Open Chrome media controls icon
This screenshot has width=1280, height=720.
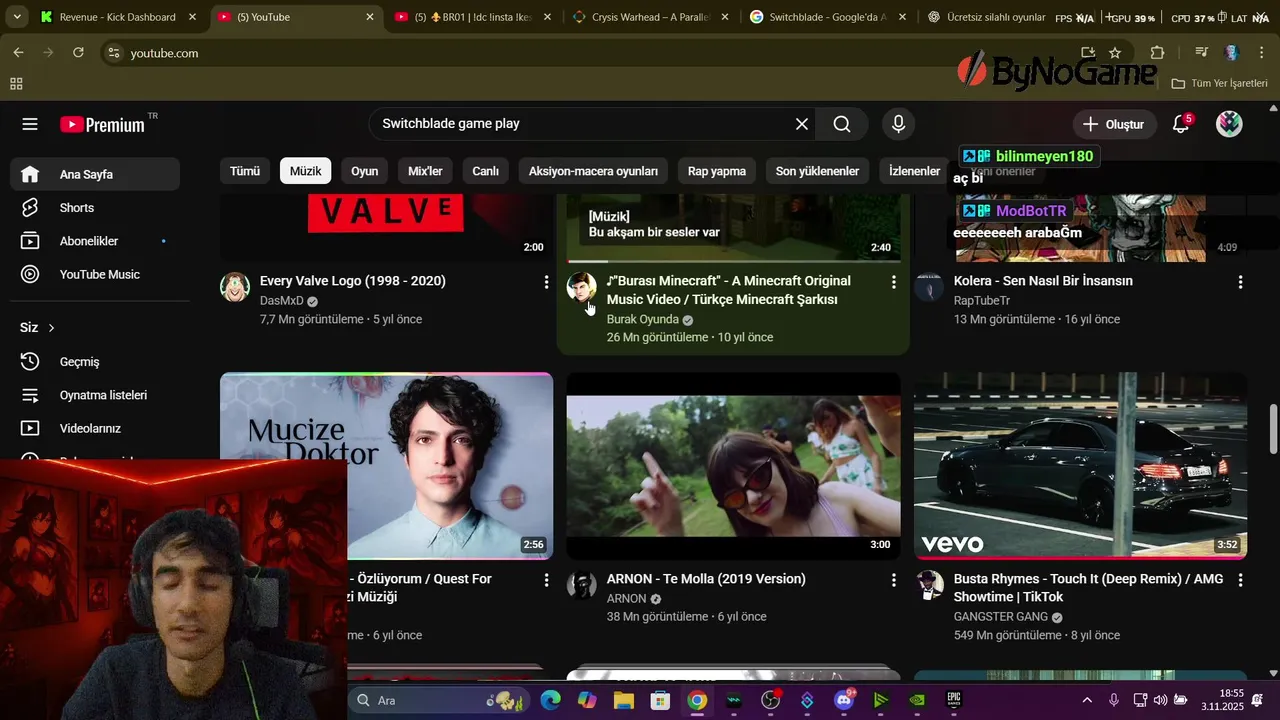click(1202, 53)
